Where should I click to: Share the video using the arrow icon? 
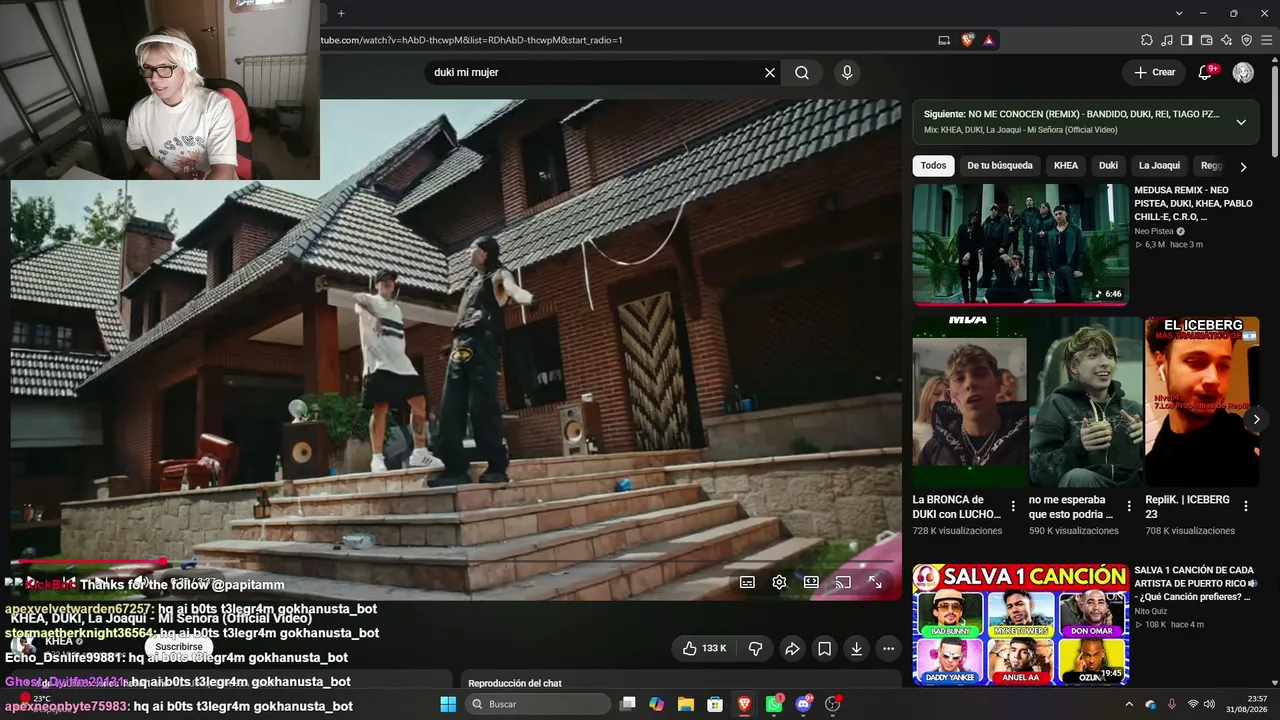click(x=792, y=649)
